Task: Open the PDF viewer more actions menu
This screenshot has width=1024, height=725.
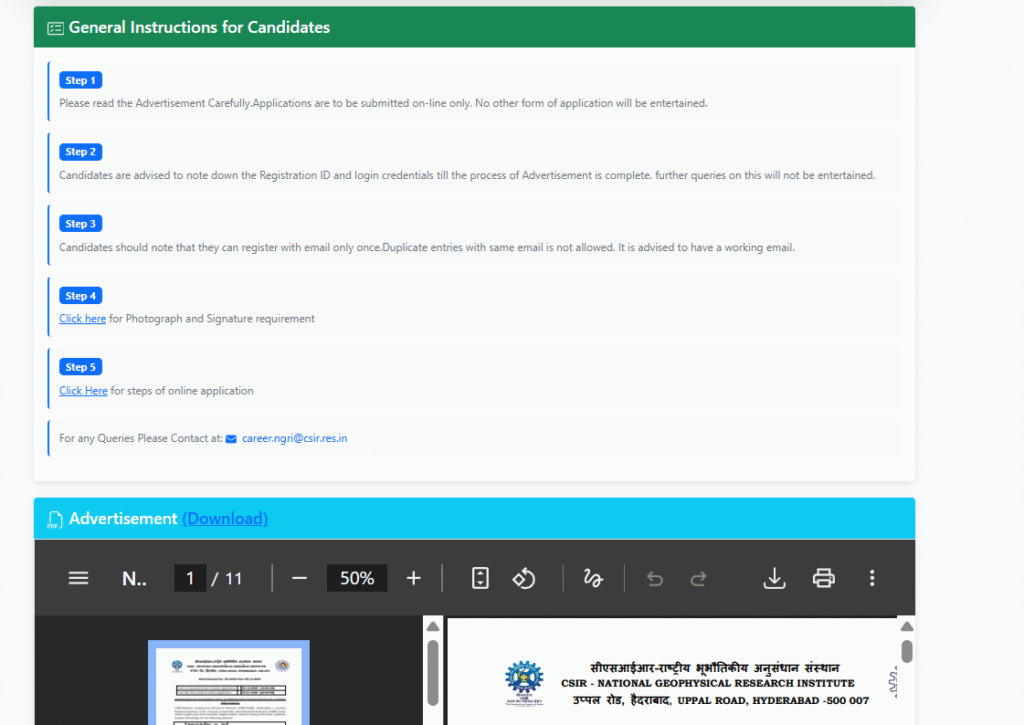Action: [x=872, y=578]
